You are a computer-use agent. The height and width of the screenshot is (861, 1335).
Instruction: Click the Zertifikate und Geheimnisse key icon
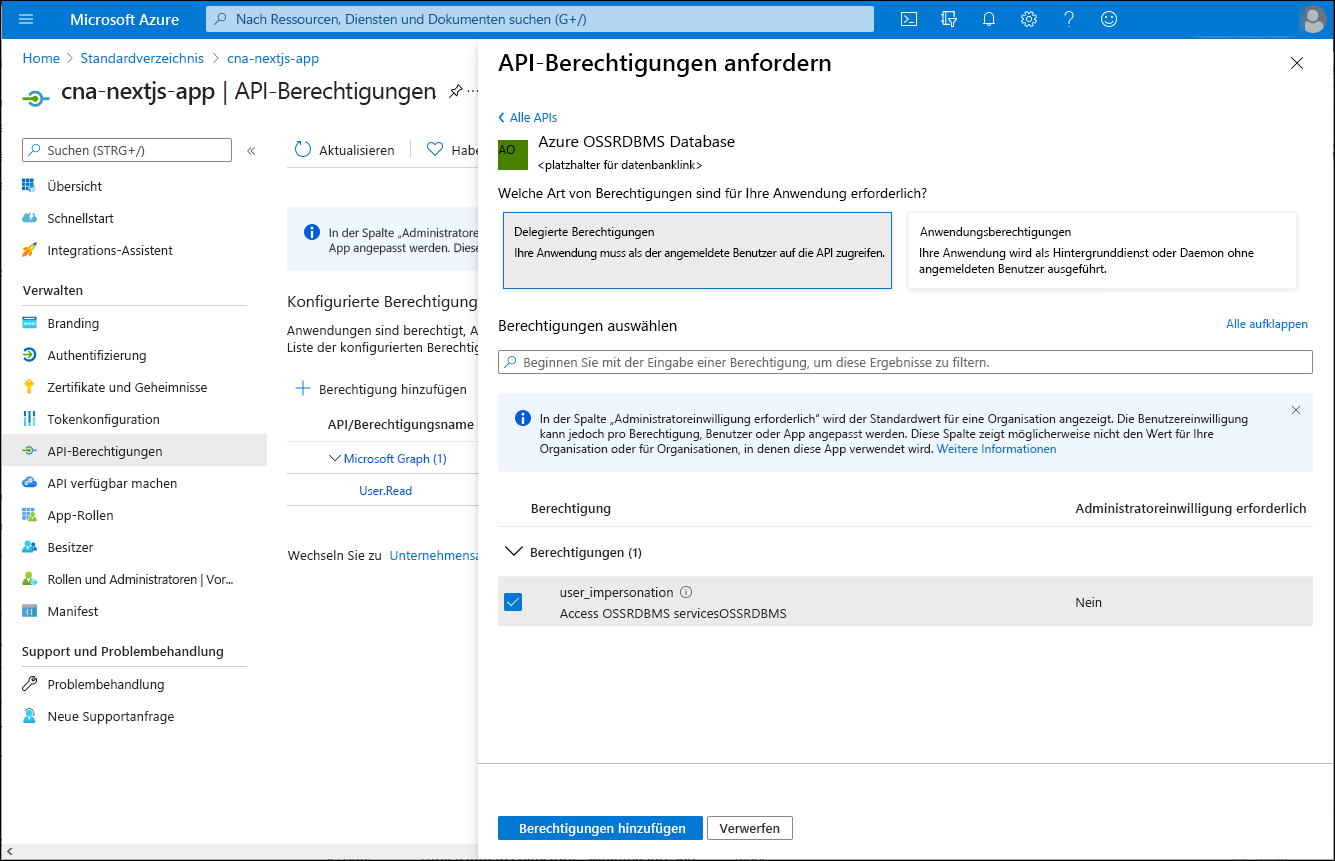click(x=29, y=387)
